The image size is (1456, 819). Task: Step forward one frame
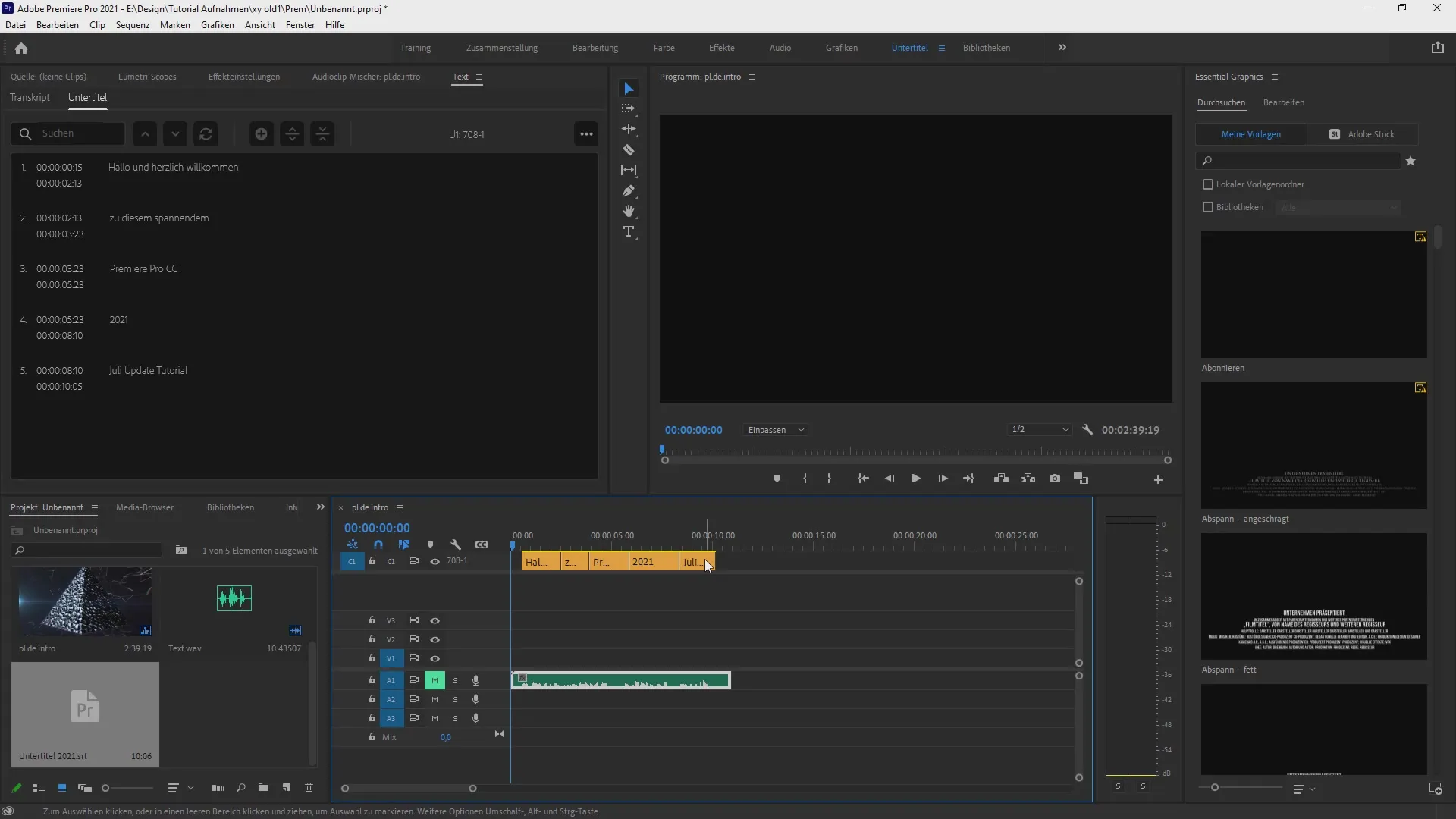tap(943, 479)
